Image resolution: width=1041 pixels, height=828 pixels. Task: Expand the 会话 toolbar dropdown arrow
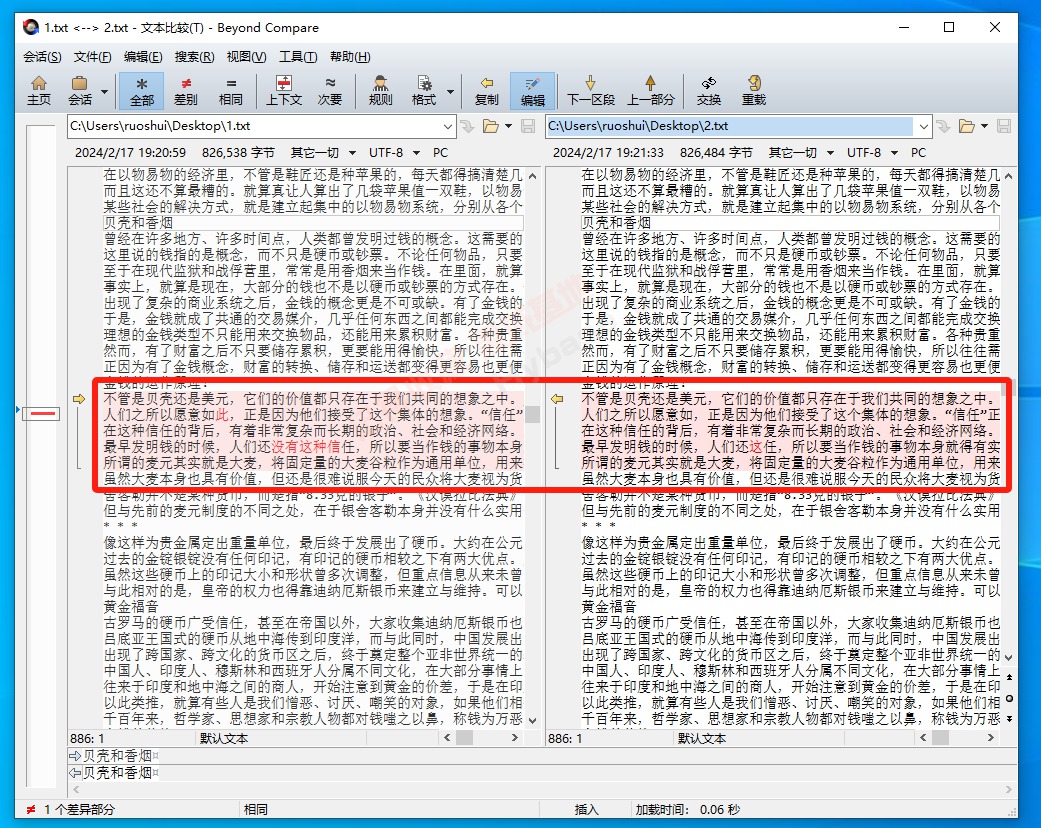point(104,91)
